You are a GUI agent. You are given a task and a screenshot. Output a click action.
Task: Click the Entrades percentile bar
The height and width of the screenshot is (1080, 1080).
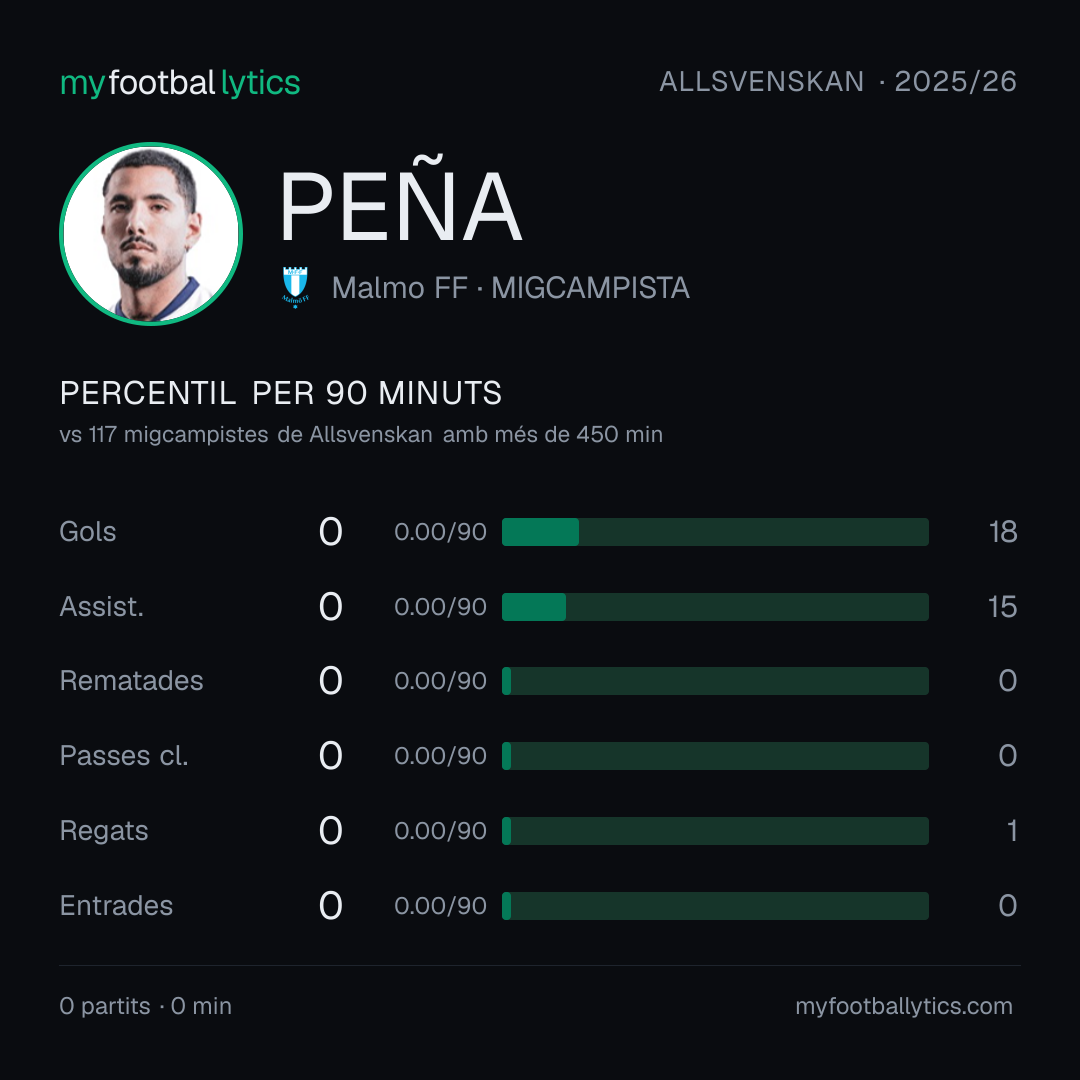(x=715, y=906)
